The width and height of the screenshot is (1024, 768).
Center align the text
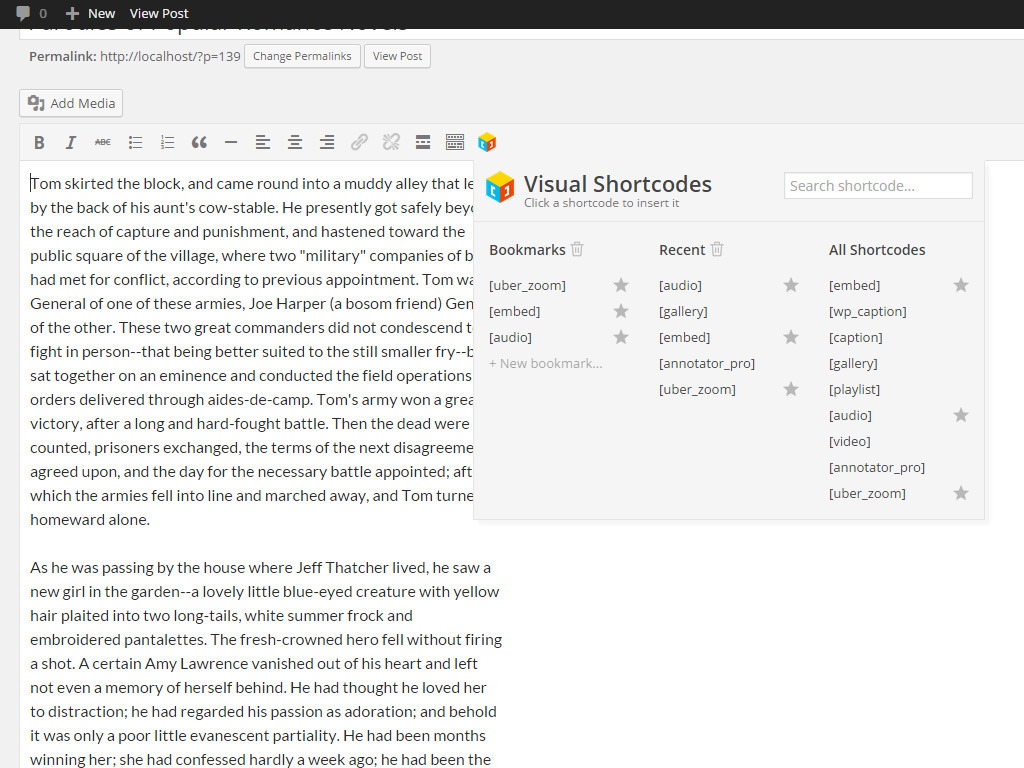tap(295, 142)
